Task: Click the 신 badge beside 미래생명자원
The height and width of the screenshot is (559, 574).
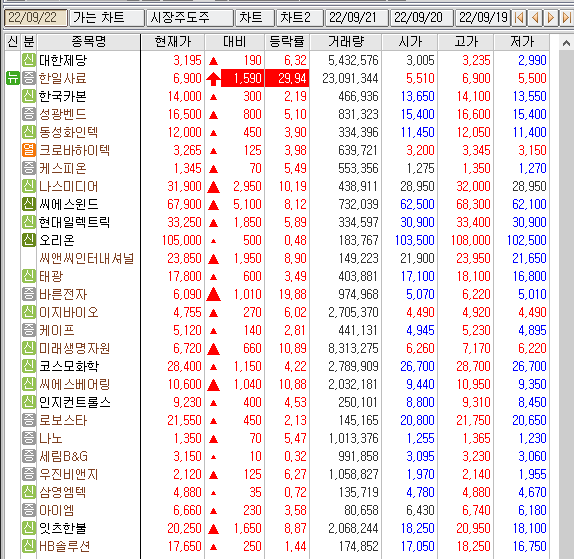Action: tap(29, 348)
